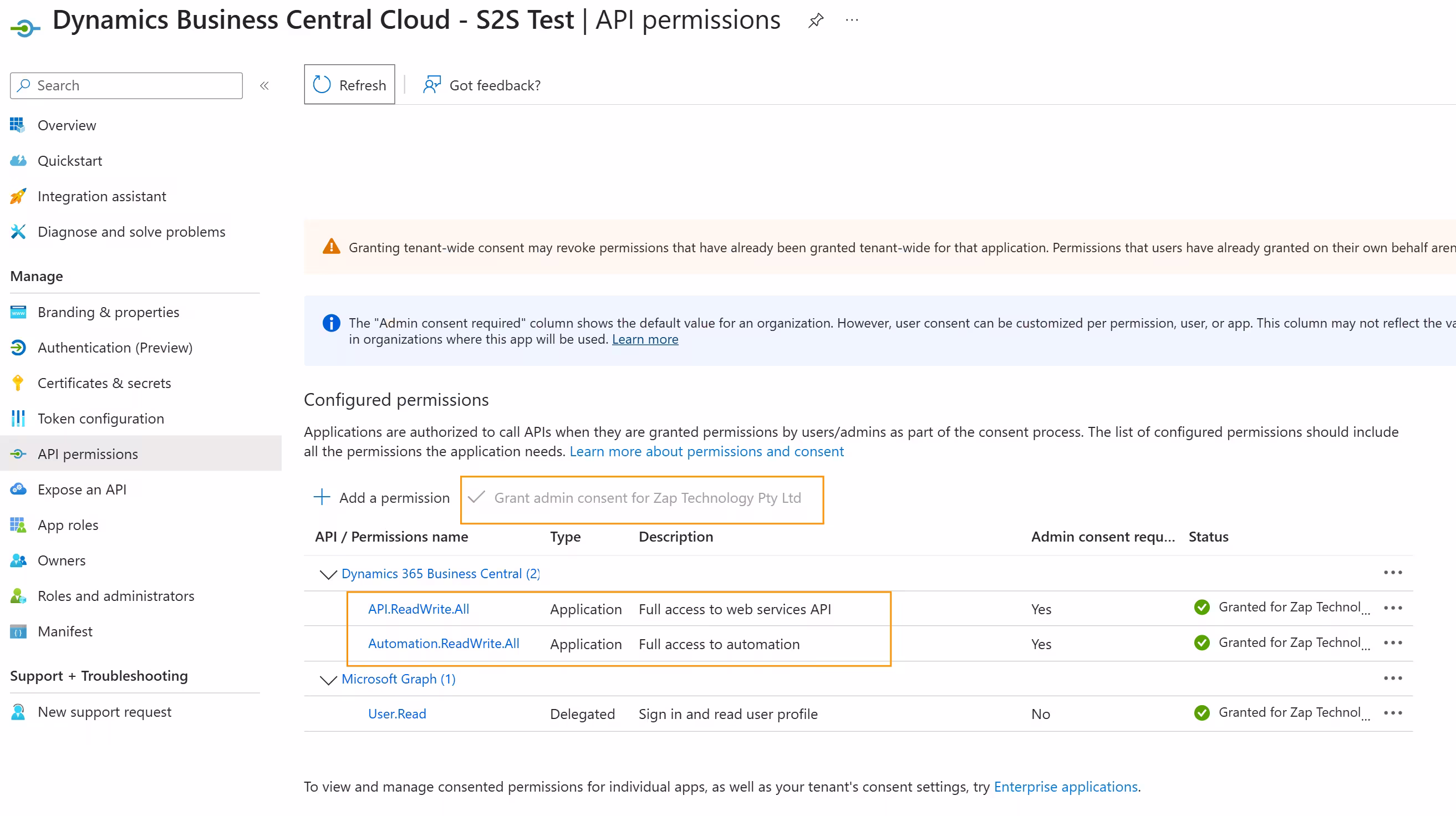Image resolution: width=1456 pixels, height=816 pixels.
Task: Click the Integration assistant rocket icon
Action: click(x=18, y=196)
